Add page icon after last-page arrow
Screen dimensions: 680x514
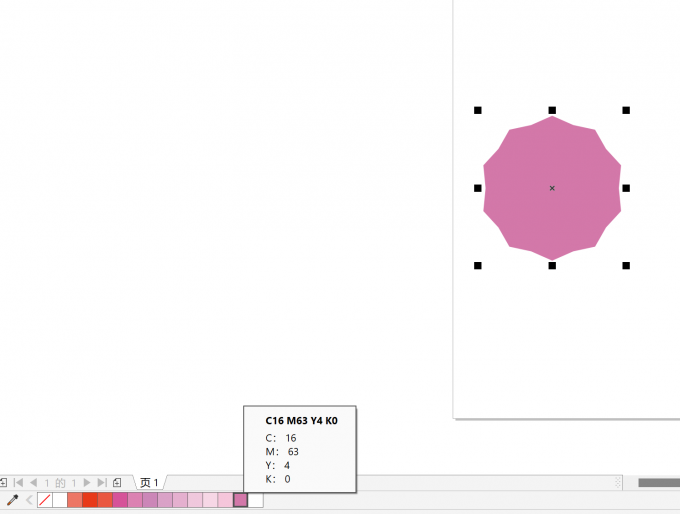click(117, 482)
